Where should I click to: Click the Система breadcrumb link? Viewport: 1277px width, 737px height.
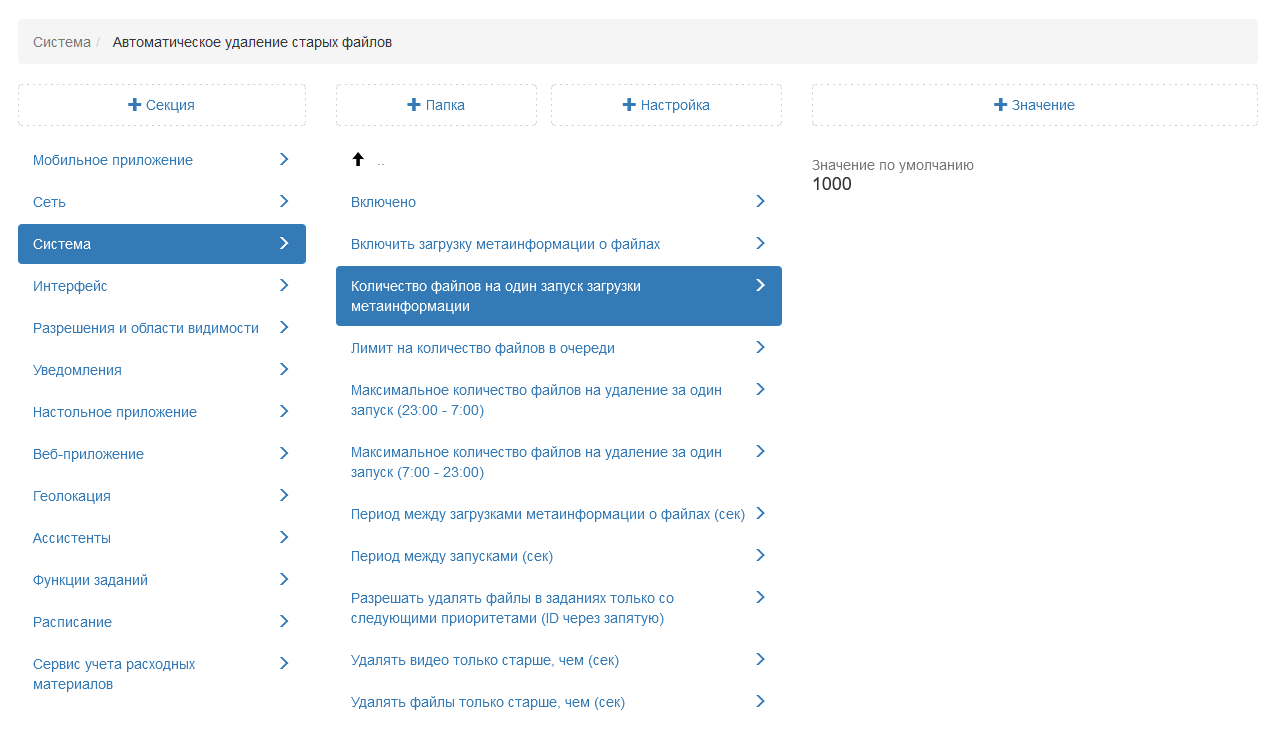pyautogui.click(x=61, y=42)
